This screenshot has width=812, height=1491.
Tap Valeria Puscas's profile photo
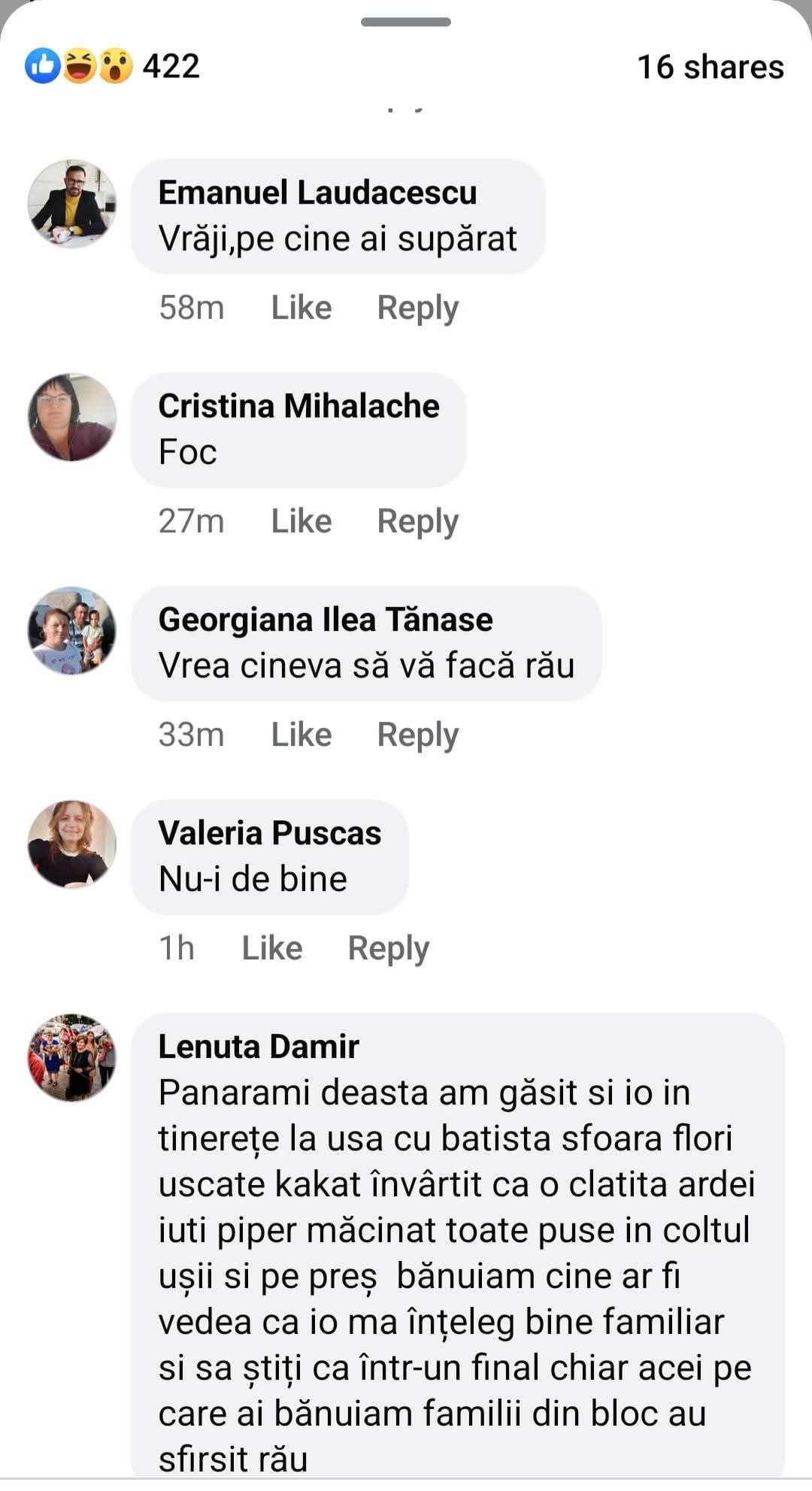tap(72, 844)
